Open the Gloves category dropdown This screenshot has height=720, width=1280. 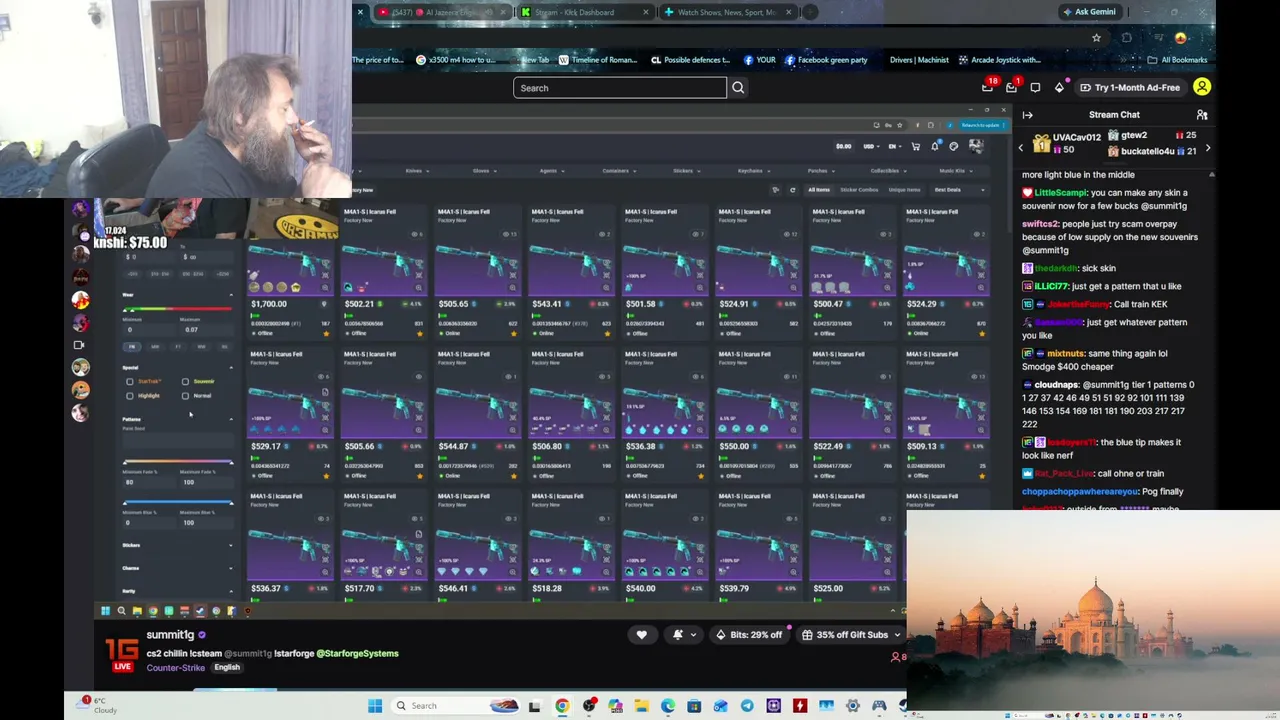(x=484, y=171)
